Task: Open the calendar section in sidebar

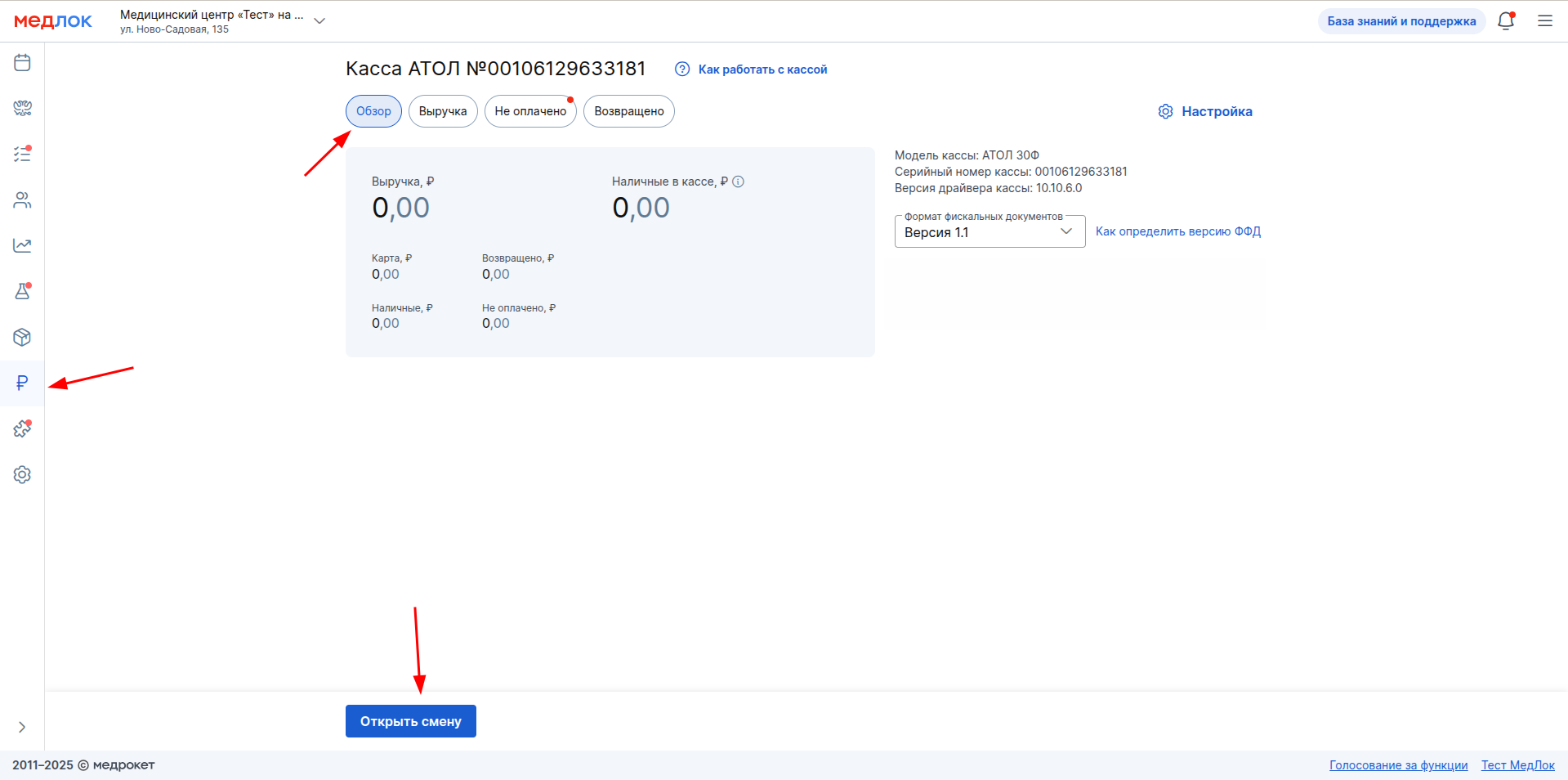Action: pos(22,62)
